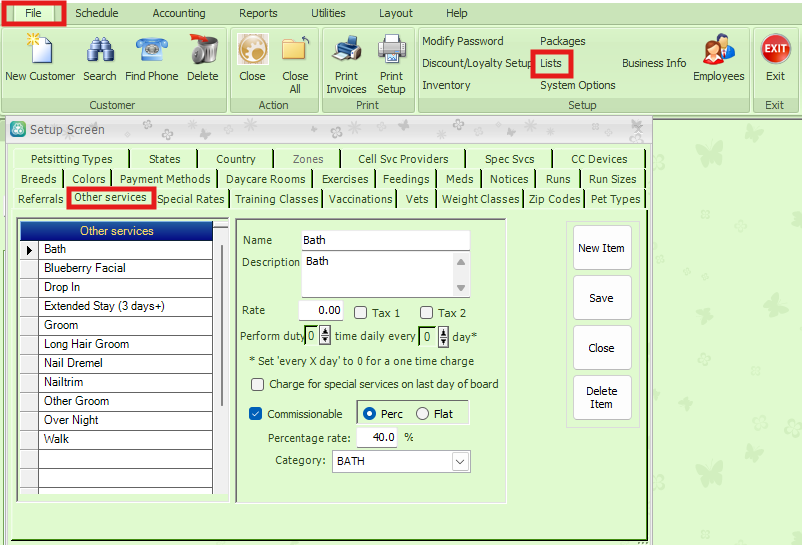Click the red Exit icon

(775, 48)
